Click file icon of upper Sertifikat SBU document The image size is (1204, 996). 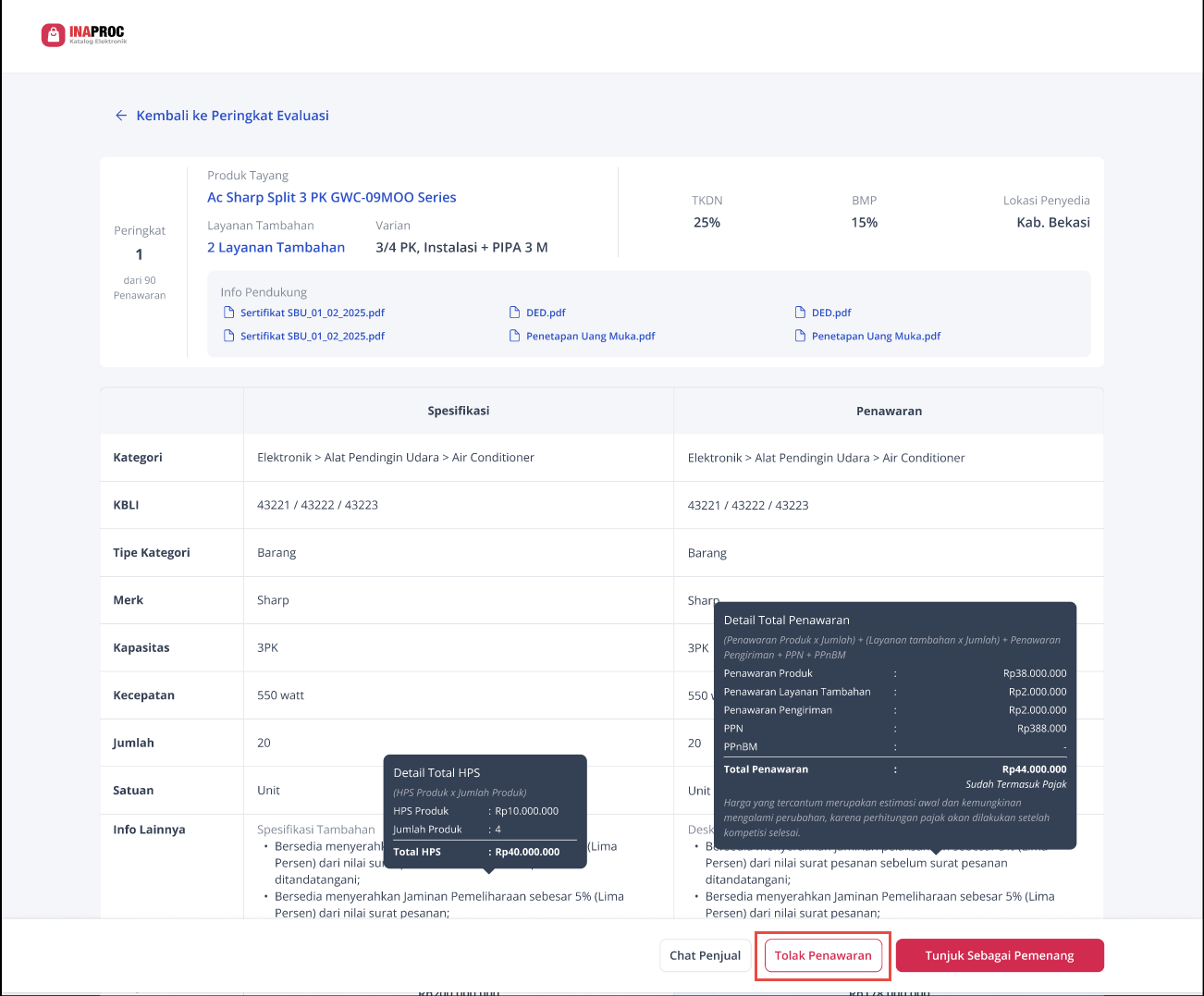click(229, 313)
